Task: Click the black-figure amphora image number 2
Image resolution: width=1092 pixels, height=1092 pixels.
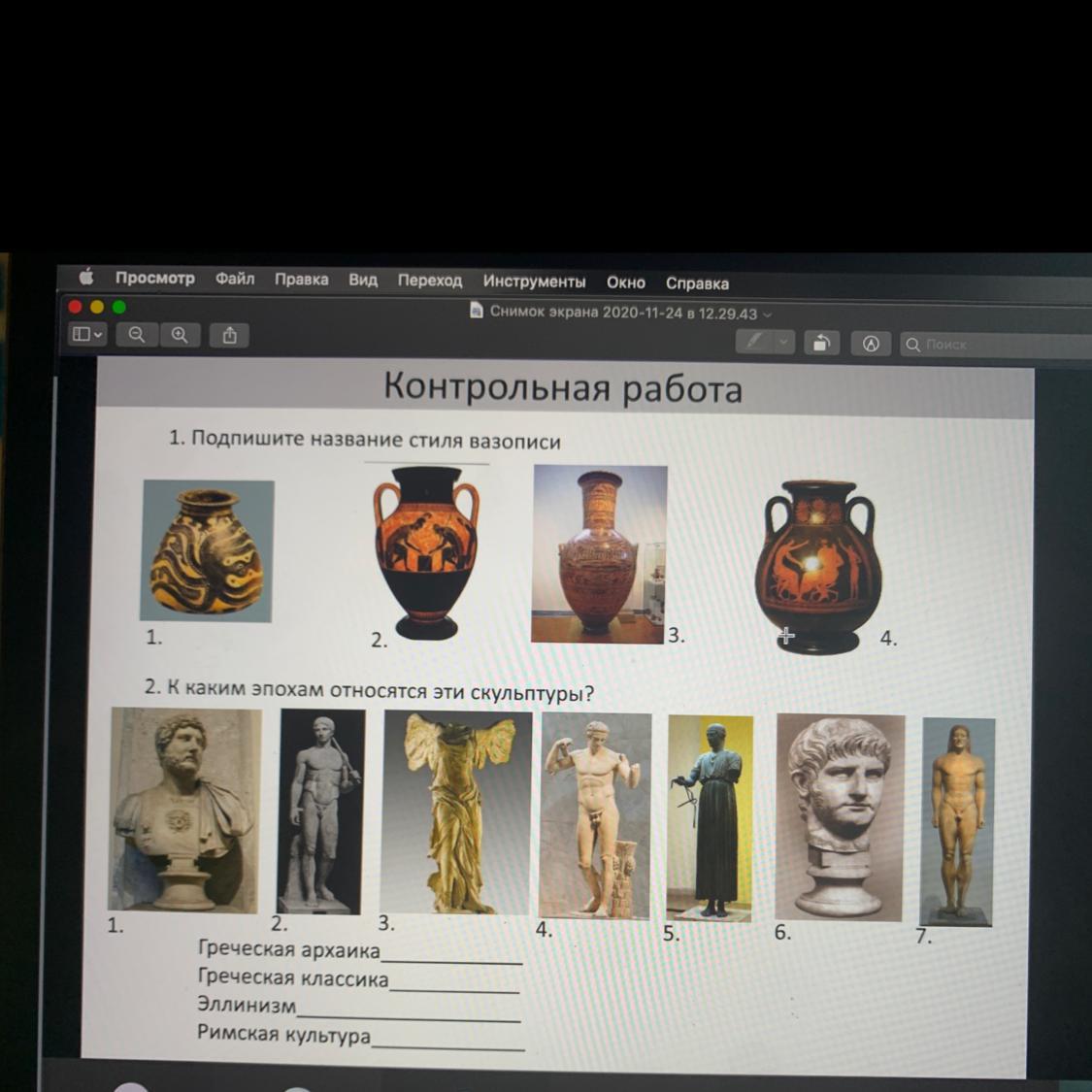Action: click(426, 552)
